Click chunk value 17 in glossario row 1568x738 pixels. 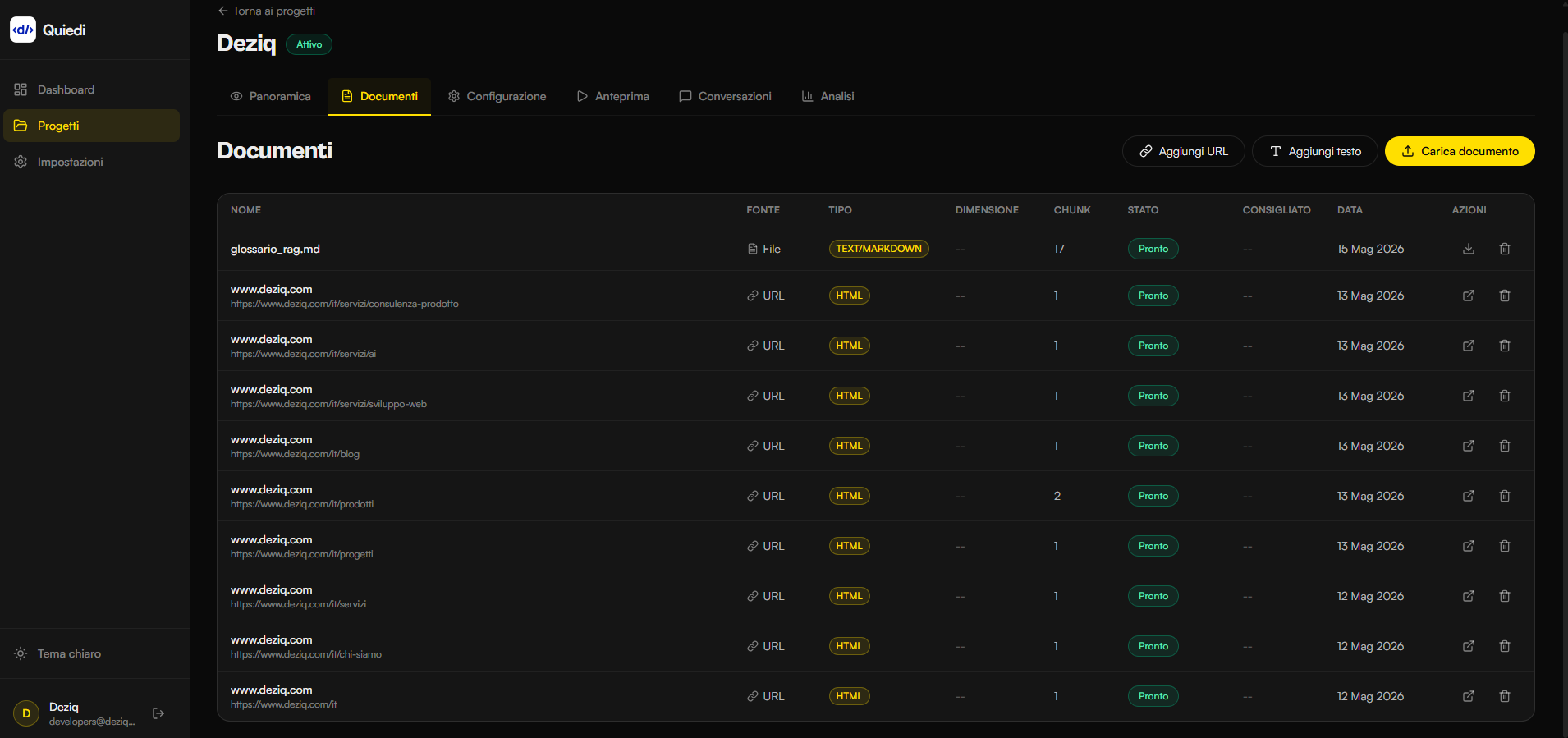[x=1059, y=249]
